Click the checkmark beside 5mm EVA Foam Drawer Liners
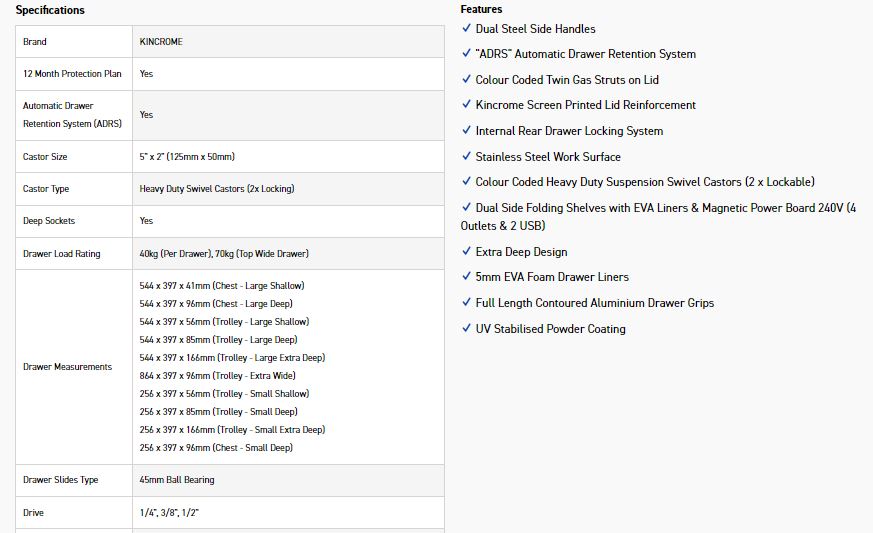873x533 pixels. pos(466,276)
